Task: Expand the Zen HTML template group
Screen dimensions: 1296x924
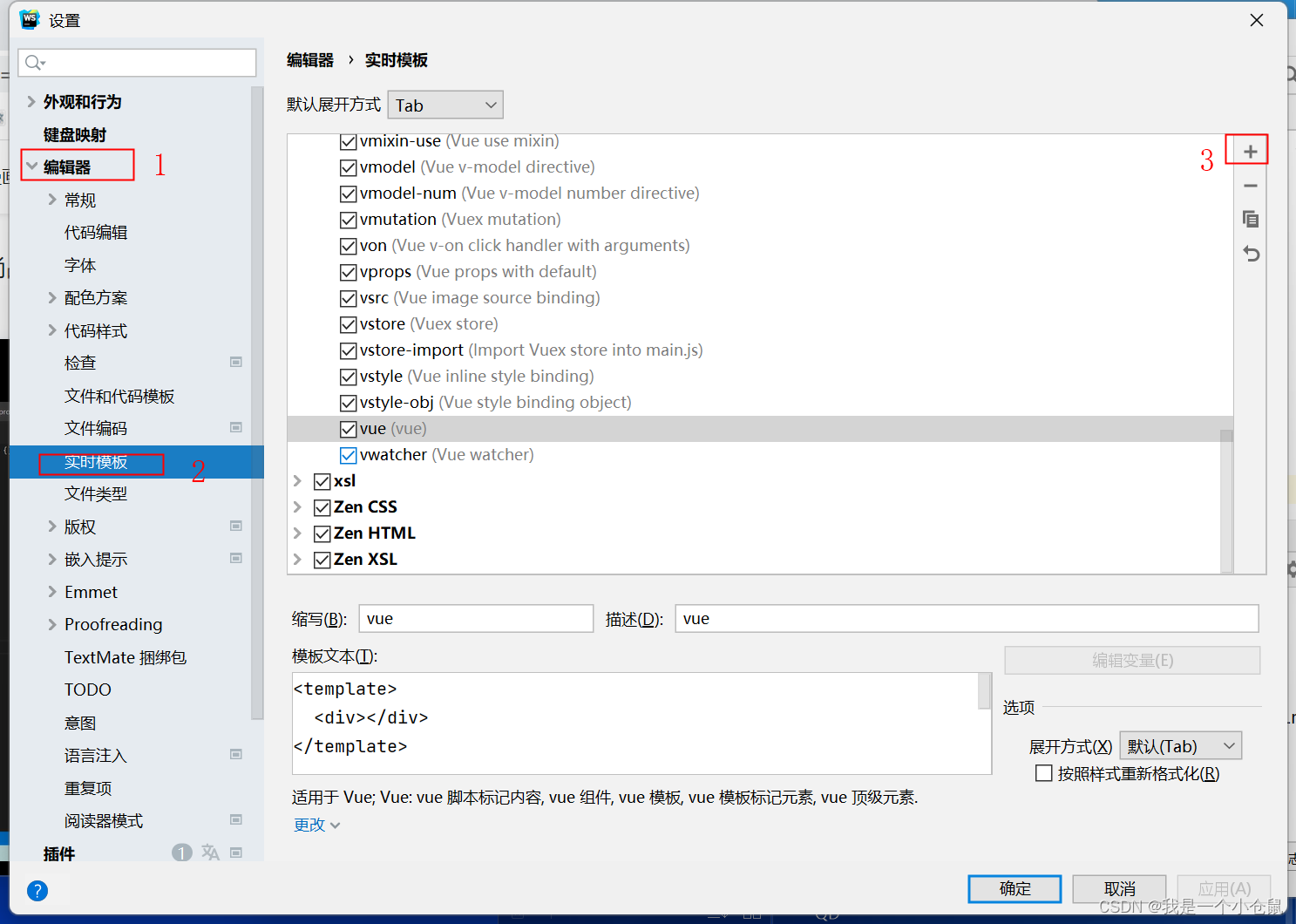Action: (297, 533)
